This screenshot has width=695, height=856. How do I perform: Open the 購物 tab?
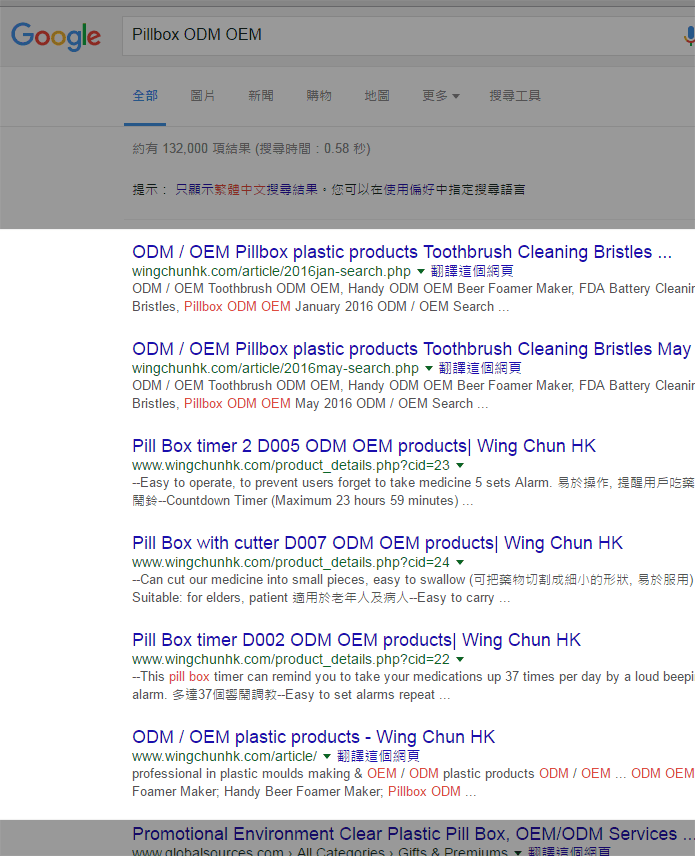point(319,96)
